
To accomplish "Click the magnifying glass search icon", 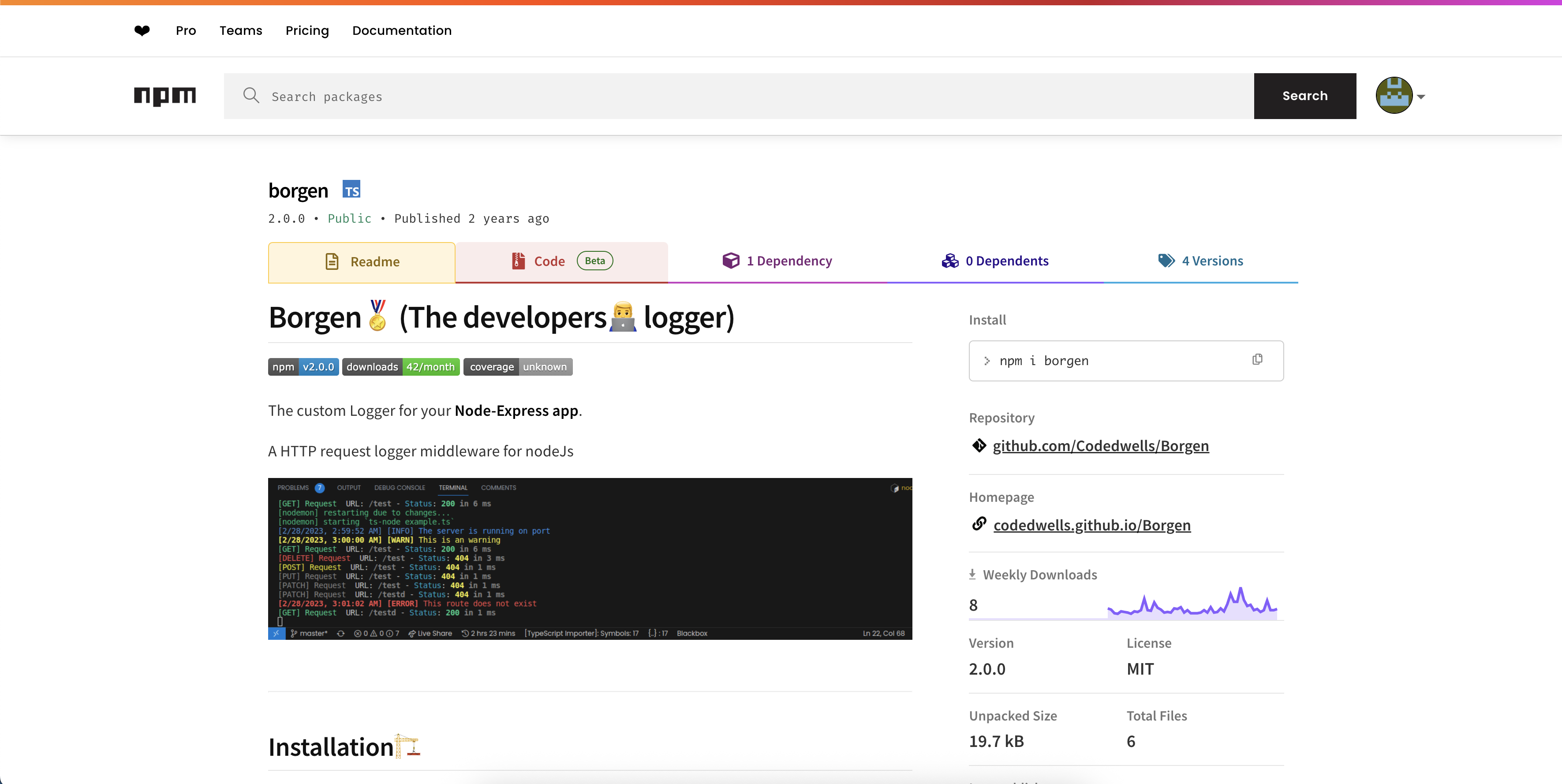I will 250,95.
